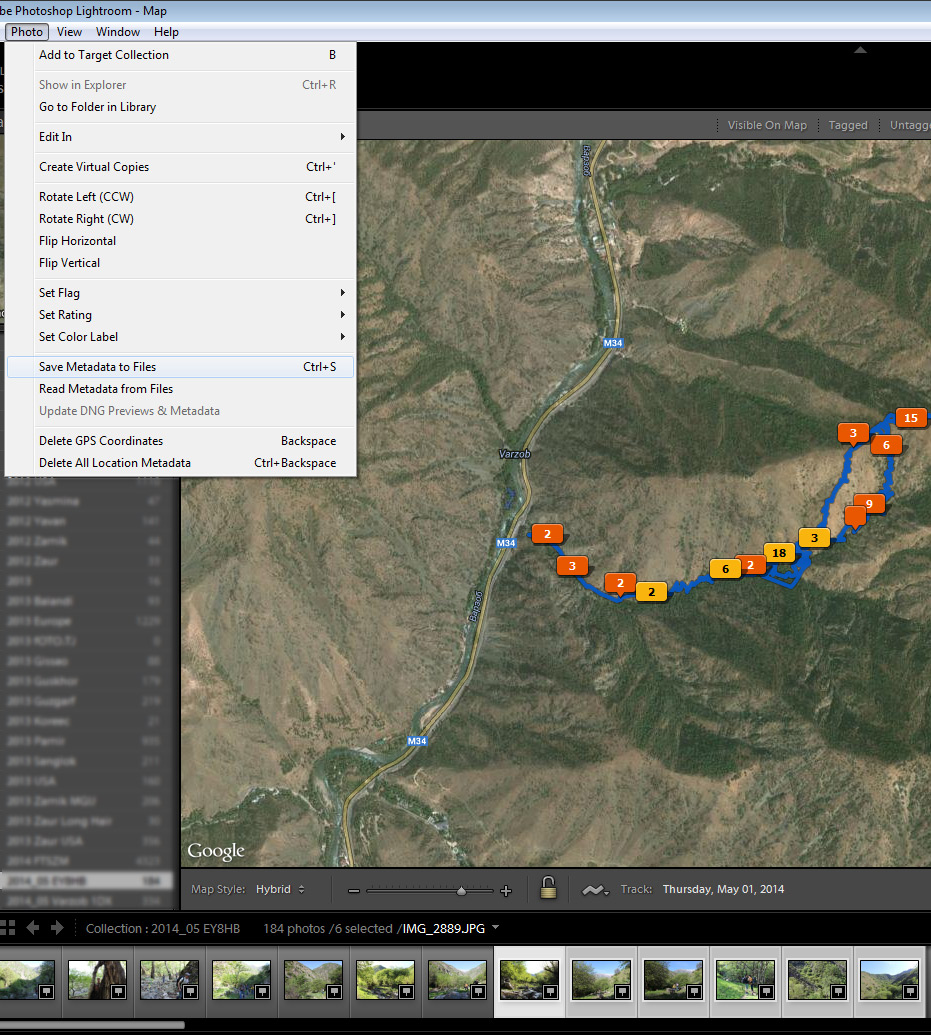The width and height of the screenshot is (931, 1035).
Task: Toggle the lock markers padlock icon
Action: [548, 888]
